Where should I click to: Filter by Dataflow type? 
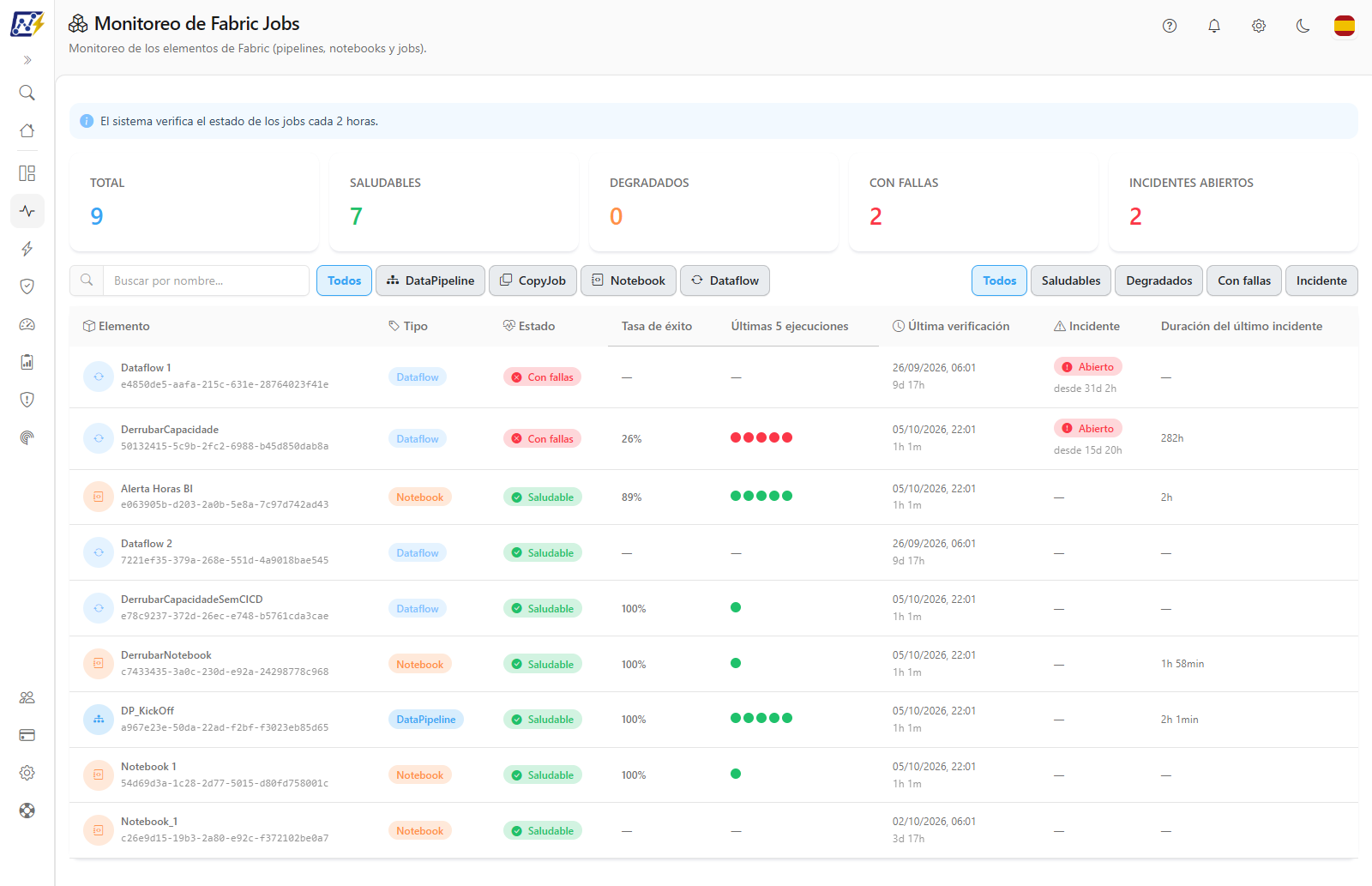click(x=725, y=280)
